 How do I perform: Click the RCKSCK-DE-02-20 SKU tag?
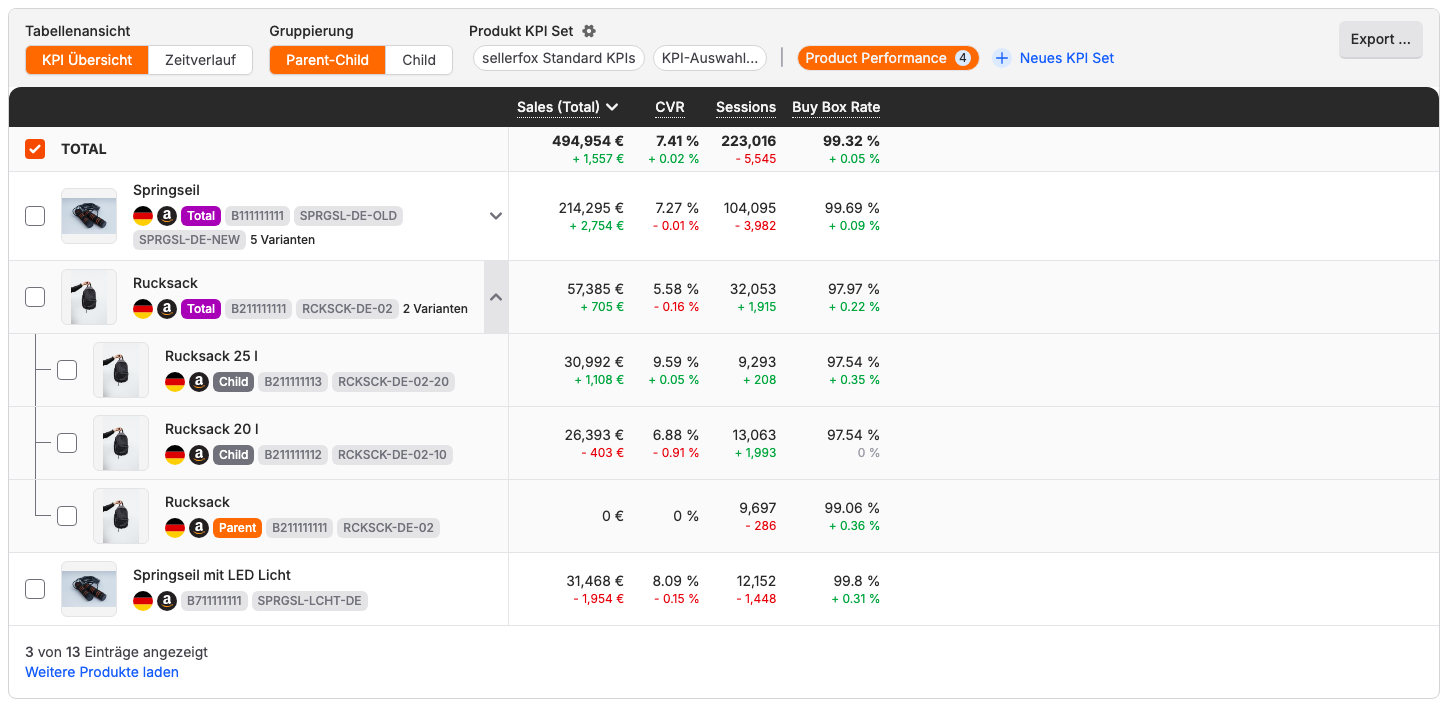point(393,382)
